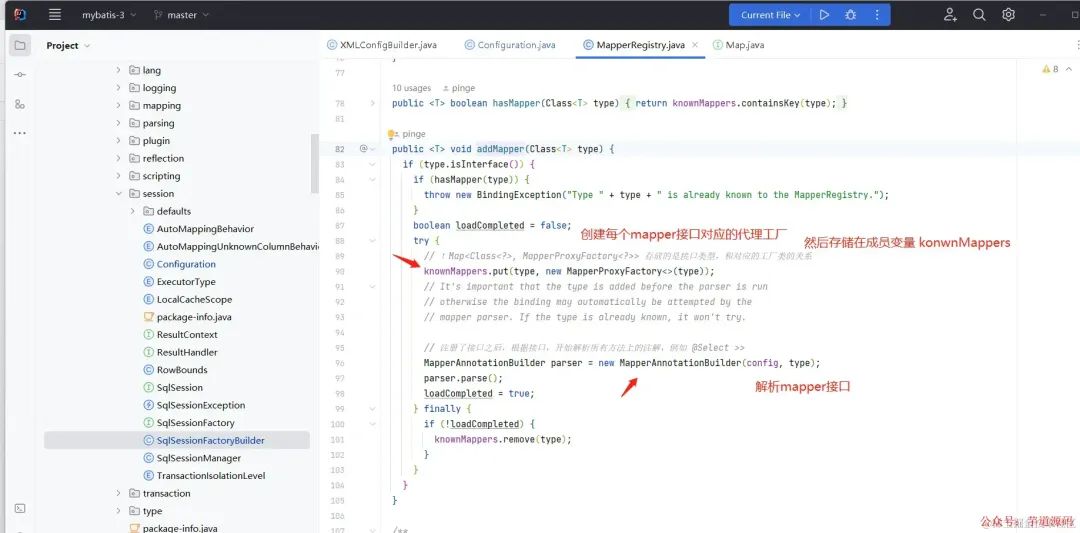
Task: Click pinge author hint above hasMapper
Action: pyautogui.click(x=459, y=88)
